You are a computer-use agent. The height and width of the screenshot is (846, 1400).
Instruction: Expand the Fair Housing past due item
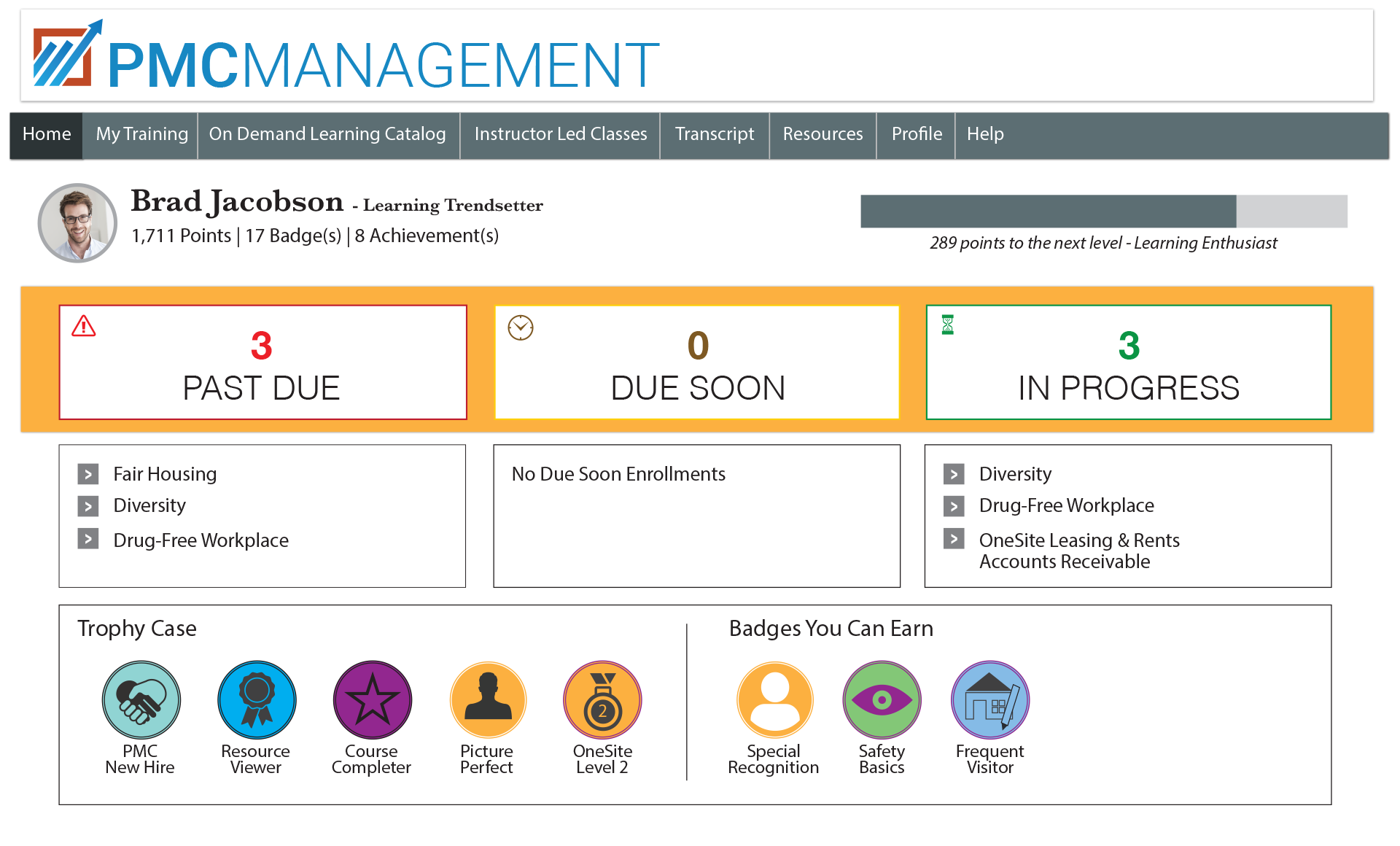click(x=88, y=474)
